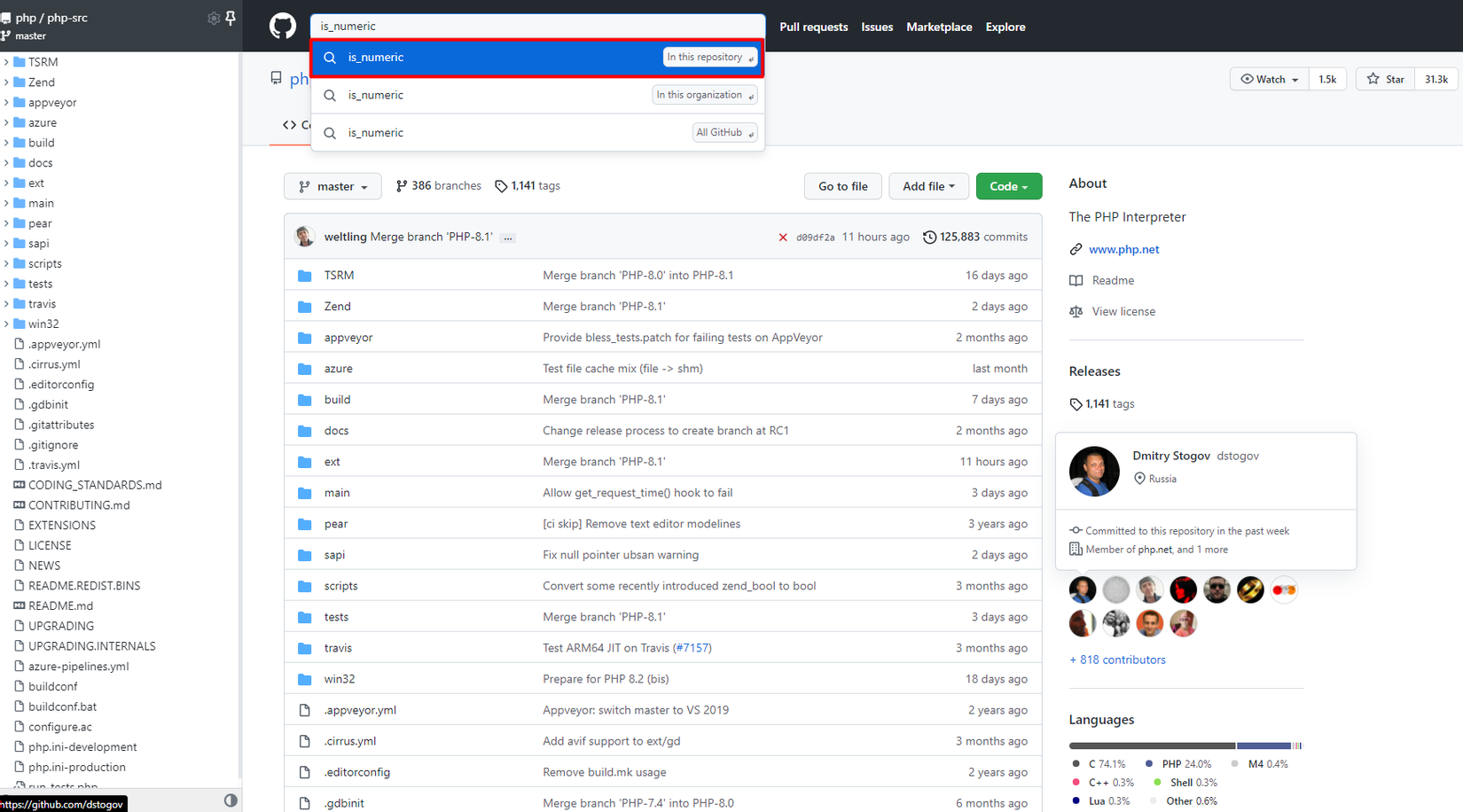
Task: Click the folder icon in the azure file row
Action: coord(305,369)
